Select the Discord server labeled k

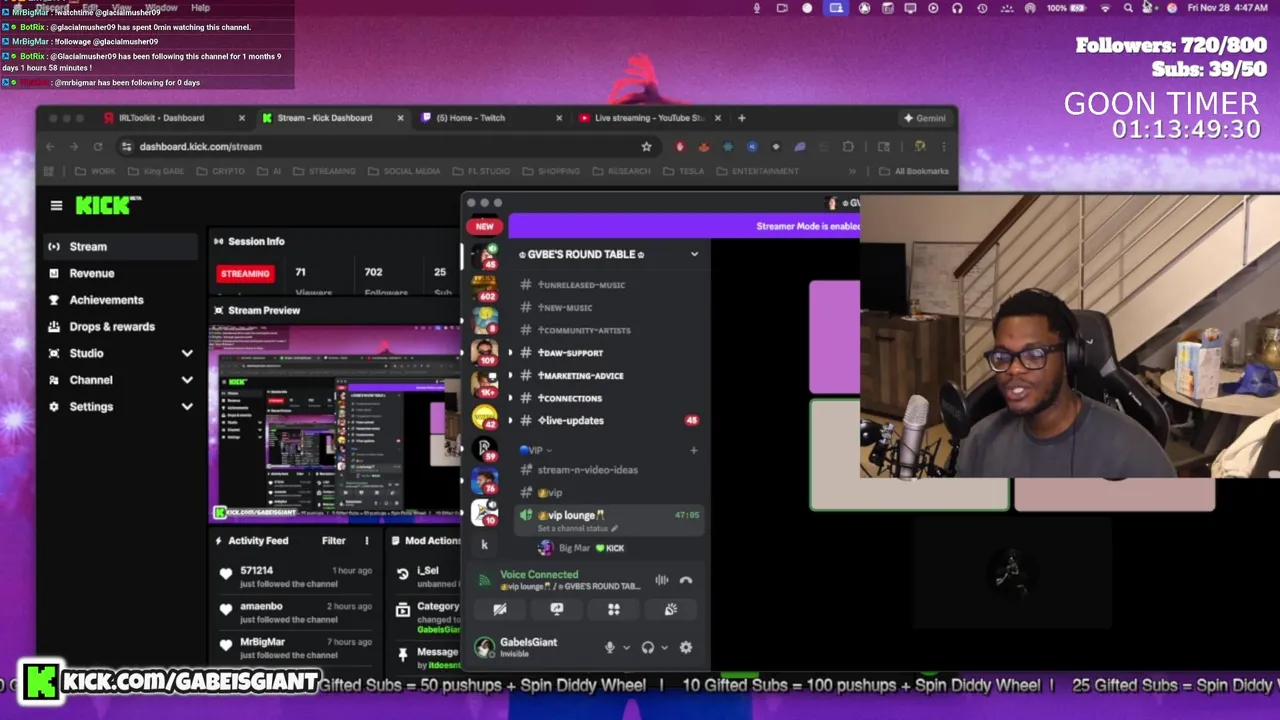coord(485,545)
